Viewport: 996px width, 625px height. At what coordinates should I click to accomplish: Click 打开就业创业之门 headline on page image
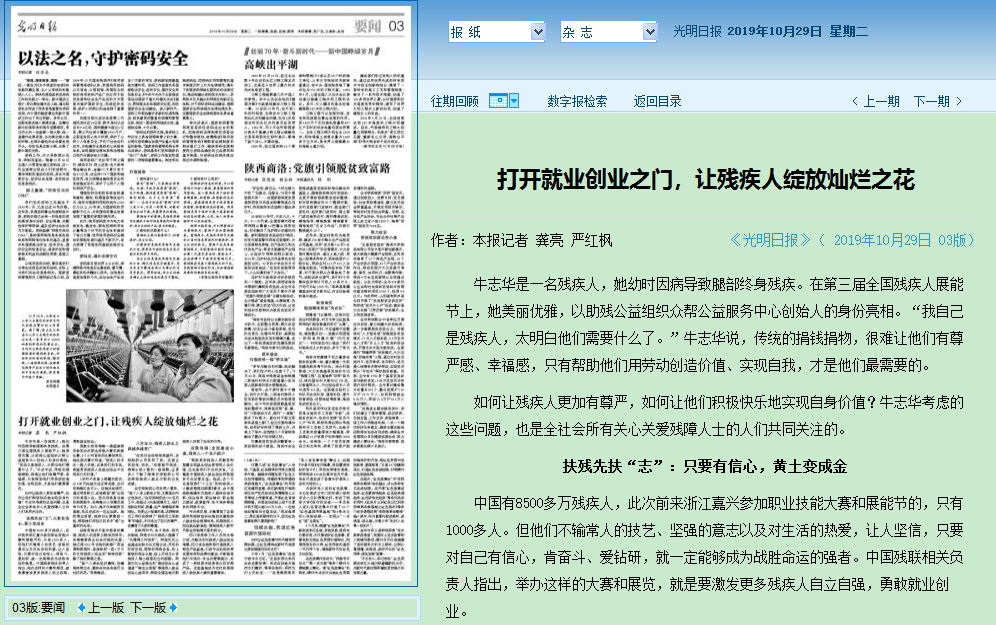118,421
